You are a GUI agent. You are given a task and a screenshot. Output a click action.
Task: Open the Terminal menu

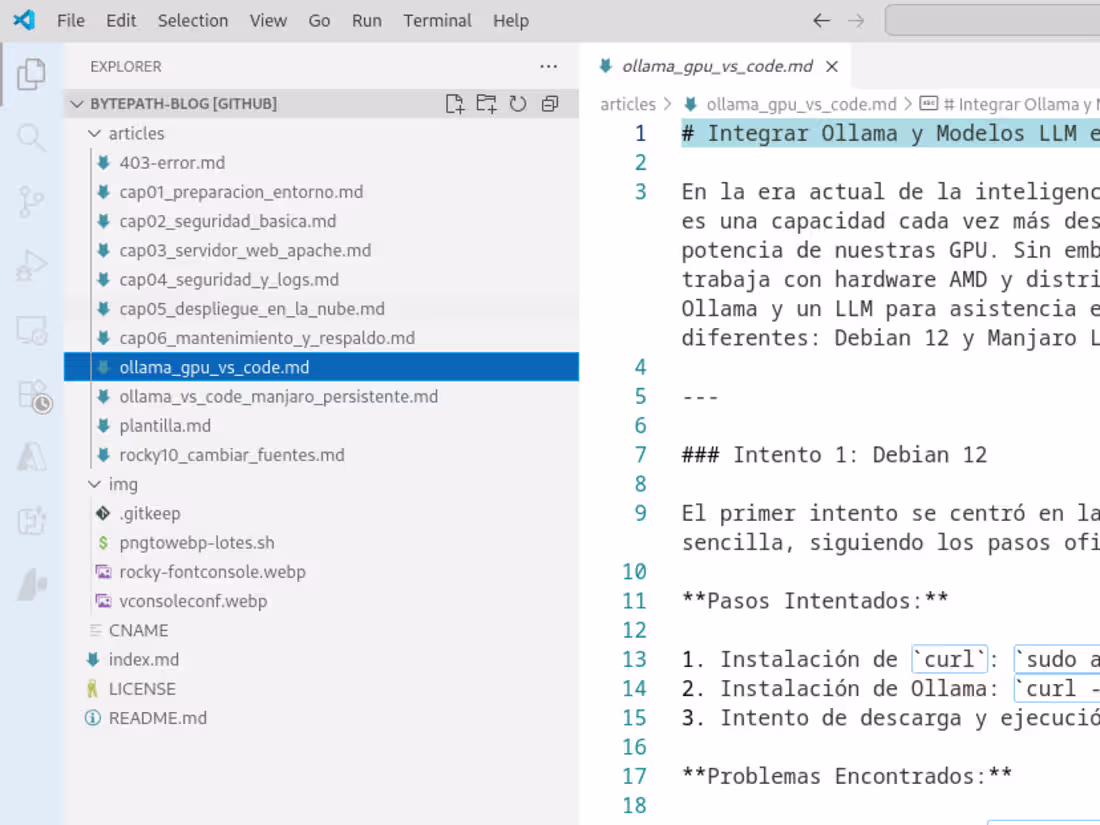[x=437, y=20]
